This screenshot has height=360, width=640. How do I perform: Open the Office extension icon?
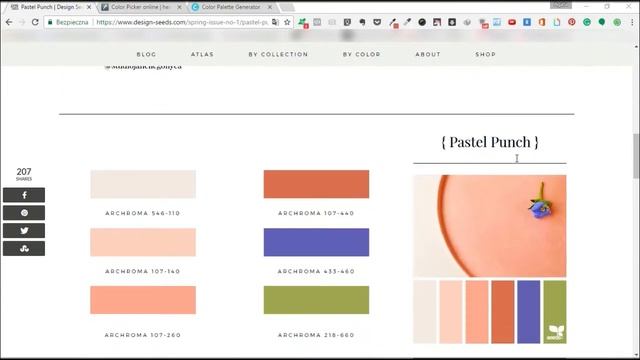coord(542,22)
